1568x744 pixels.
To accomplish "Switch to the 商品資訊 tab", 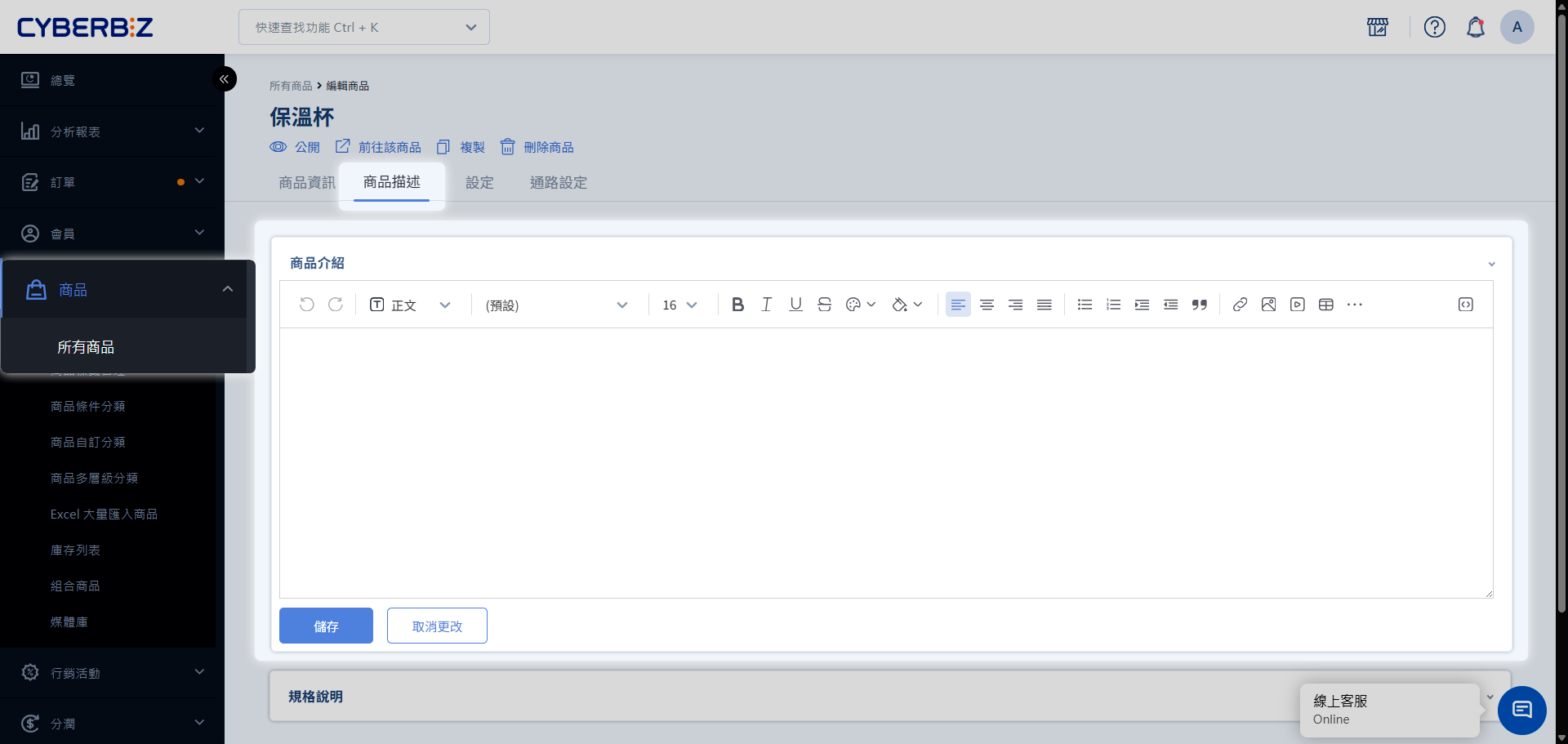I will tap(306, 183).
